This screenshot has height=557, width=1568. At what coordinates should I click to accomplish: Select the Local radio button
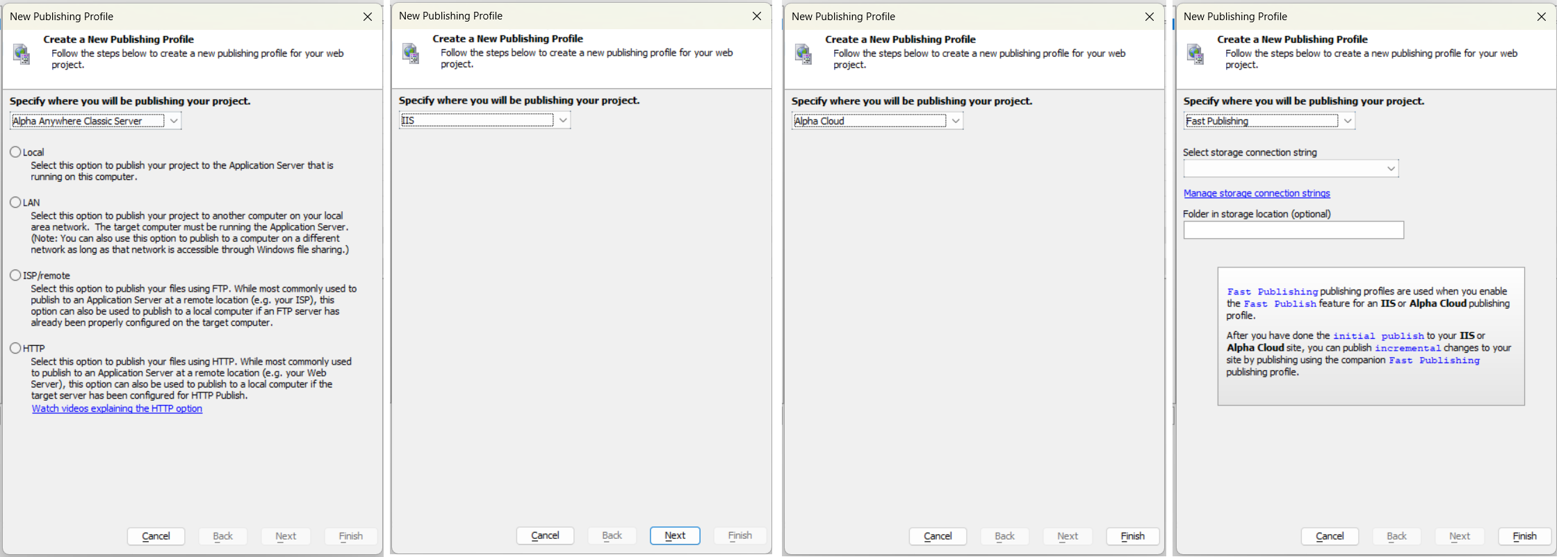coord(15,151)
